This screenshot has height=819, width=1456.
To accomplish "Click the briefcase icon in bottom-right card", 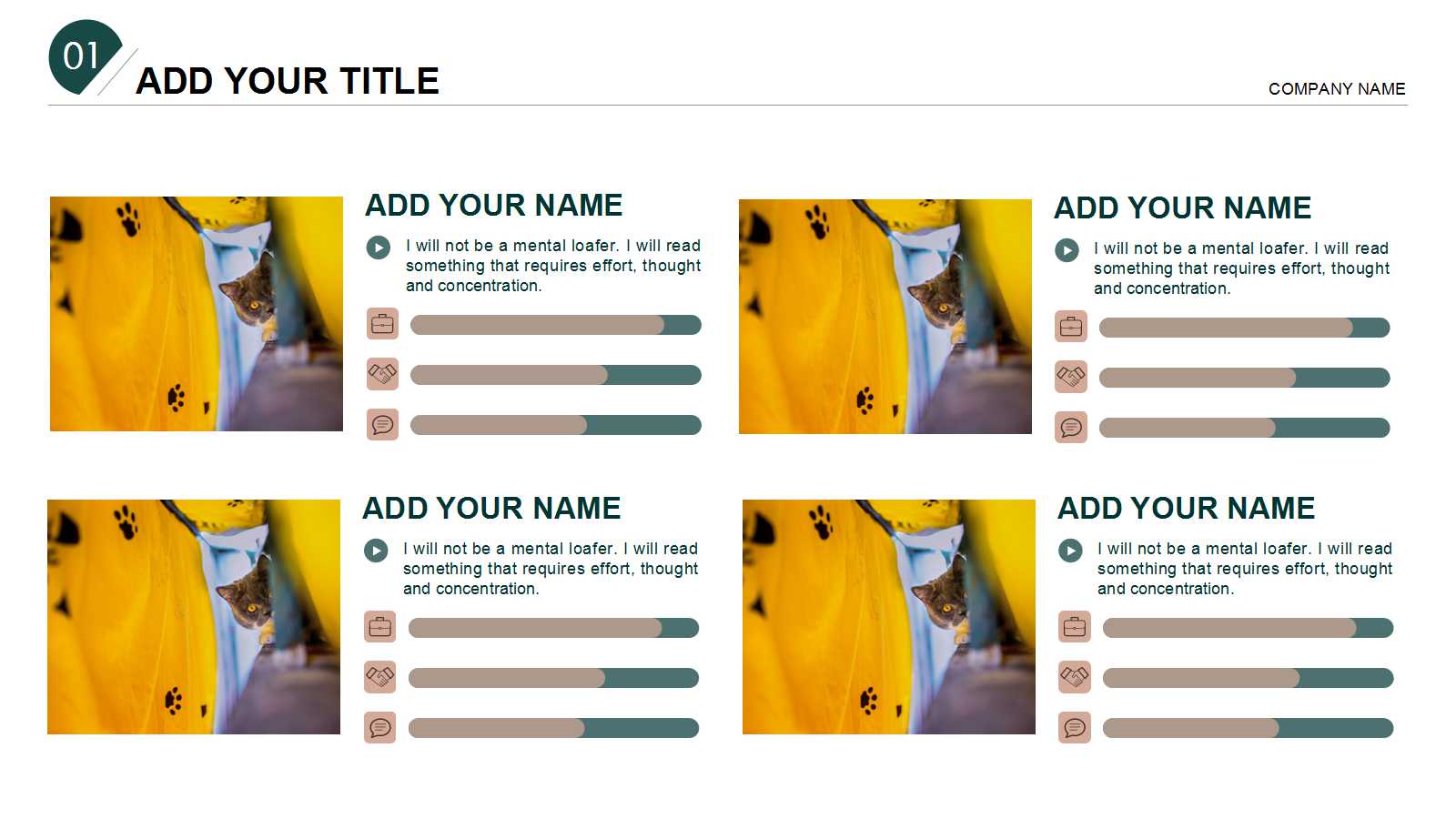I will point(1075,627).
